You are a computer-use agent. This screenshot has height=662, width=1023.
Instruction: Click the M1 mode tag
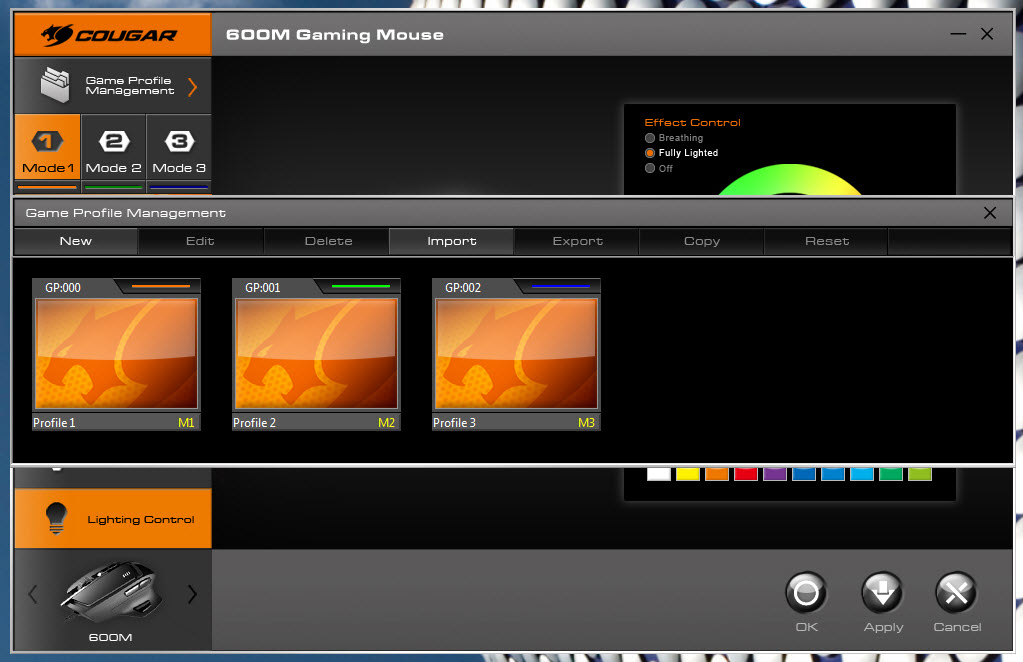pyautogui.click(x=186, y=423)
